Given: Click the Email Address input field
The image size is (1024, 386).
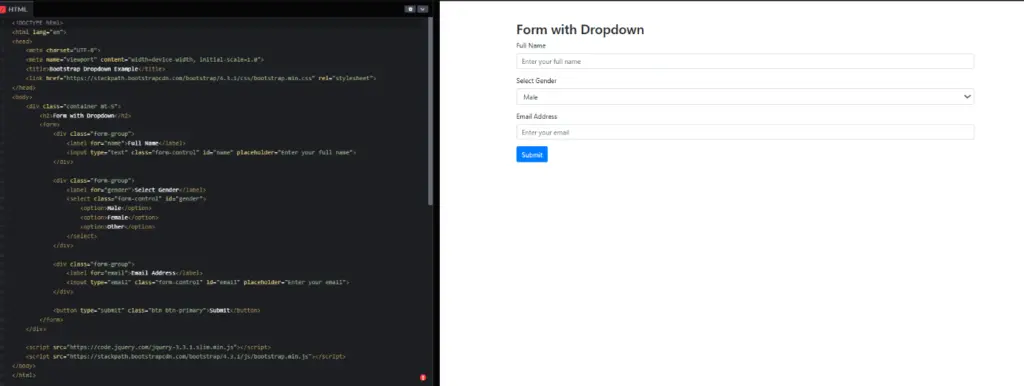Looking at the screenshot, I should pyautogui.click(x=744, y=132).
